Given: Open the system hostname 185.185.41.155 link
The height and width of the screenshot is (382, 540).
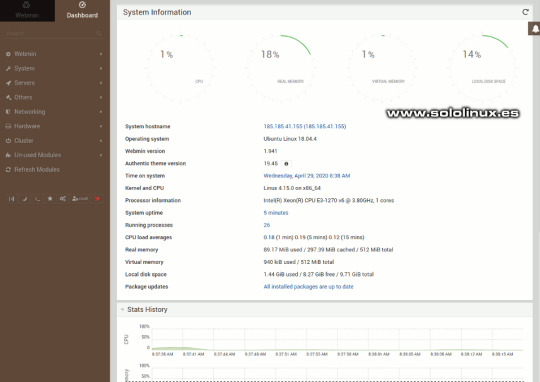Looking at the screenshot, I should [305, 126].
